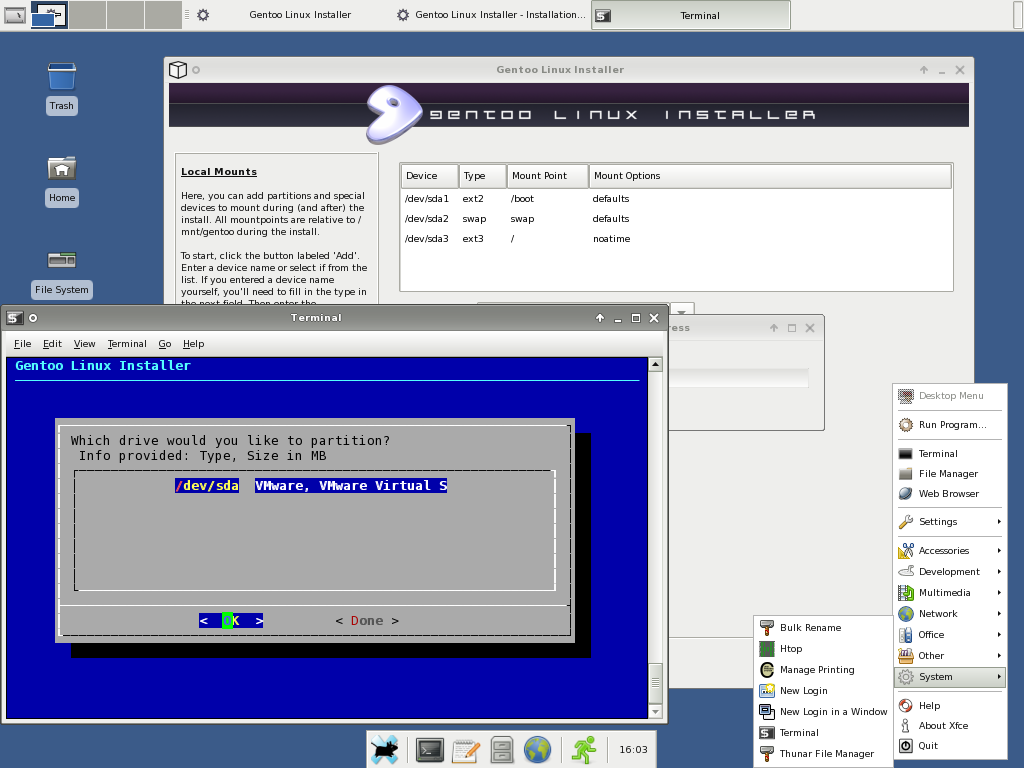Open the Terminal Edit menu

coord(52,344)
